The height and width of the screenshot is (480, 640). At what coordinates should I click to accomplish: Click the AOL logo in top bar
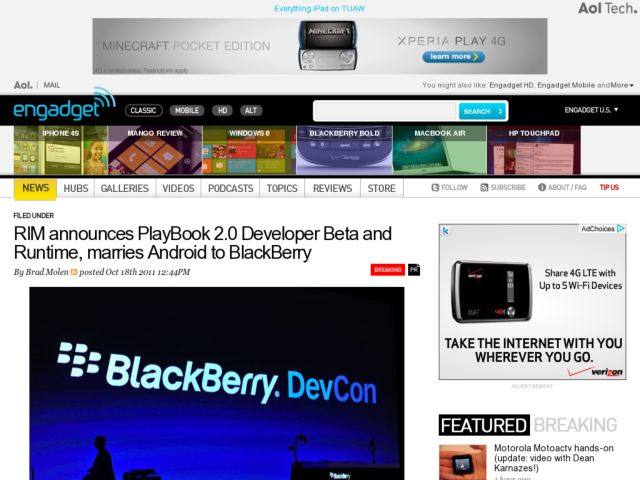(x=22, y=85)
